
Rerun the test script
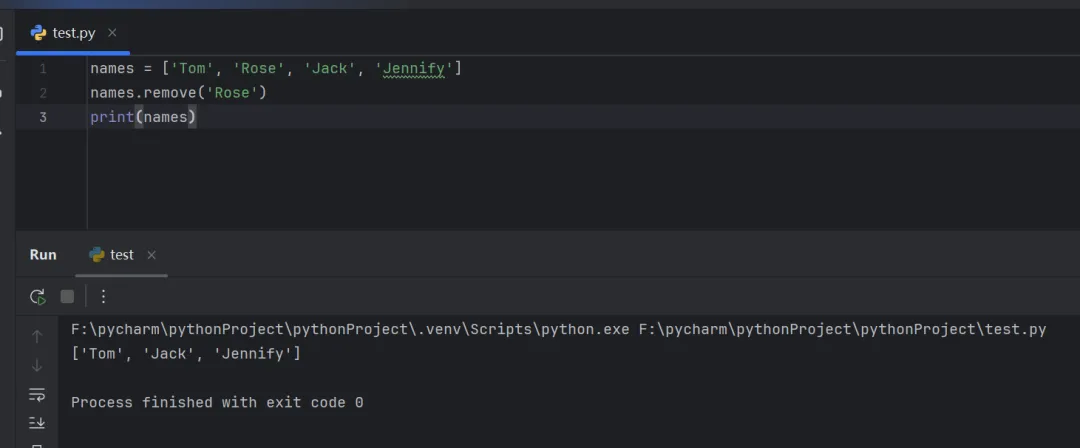point(37,297)
